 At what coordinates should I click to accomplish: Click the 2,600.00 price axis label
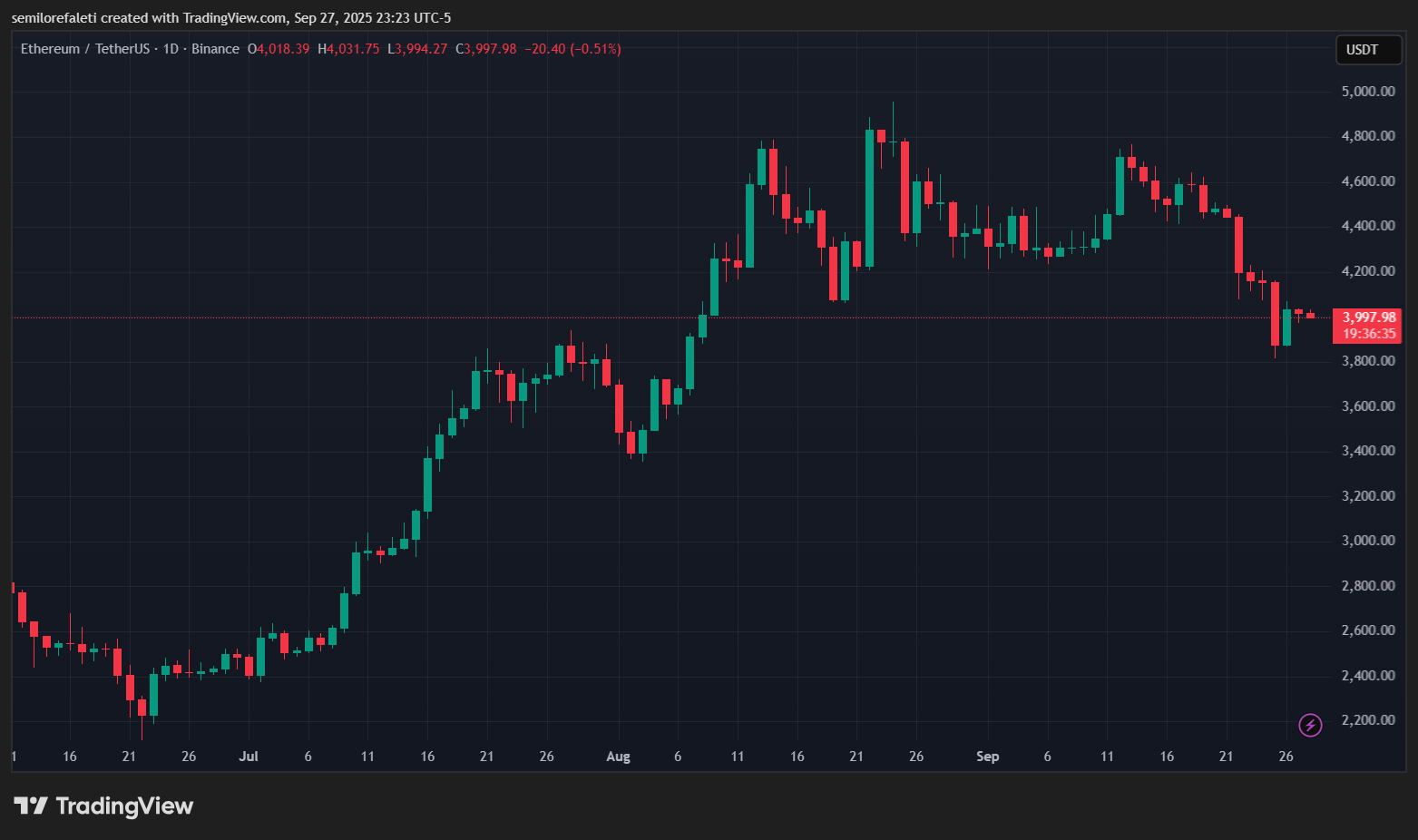pos(1368,630)
